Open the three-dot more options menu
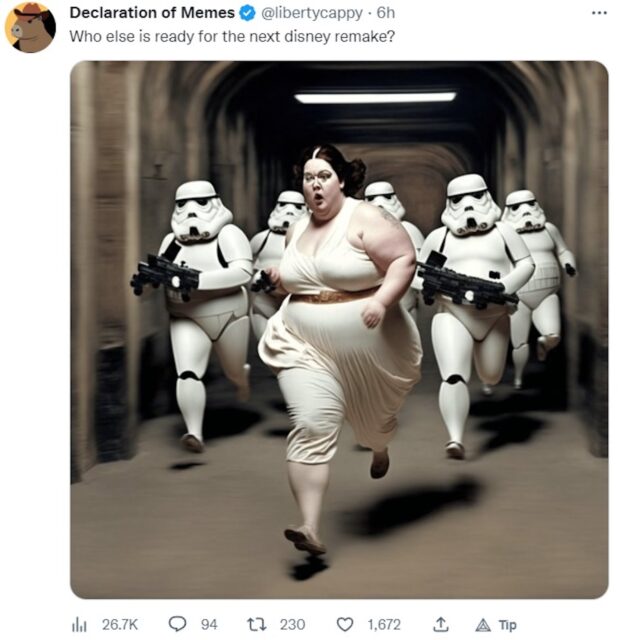 click(x=599, y=13)
